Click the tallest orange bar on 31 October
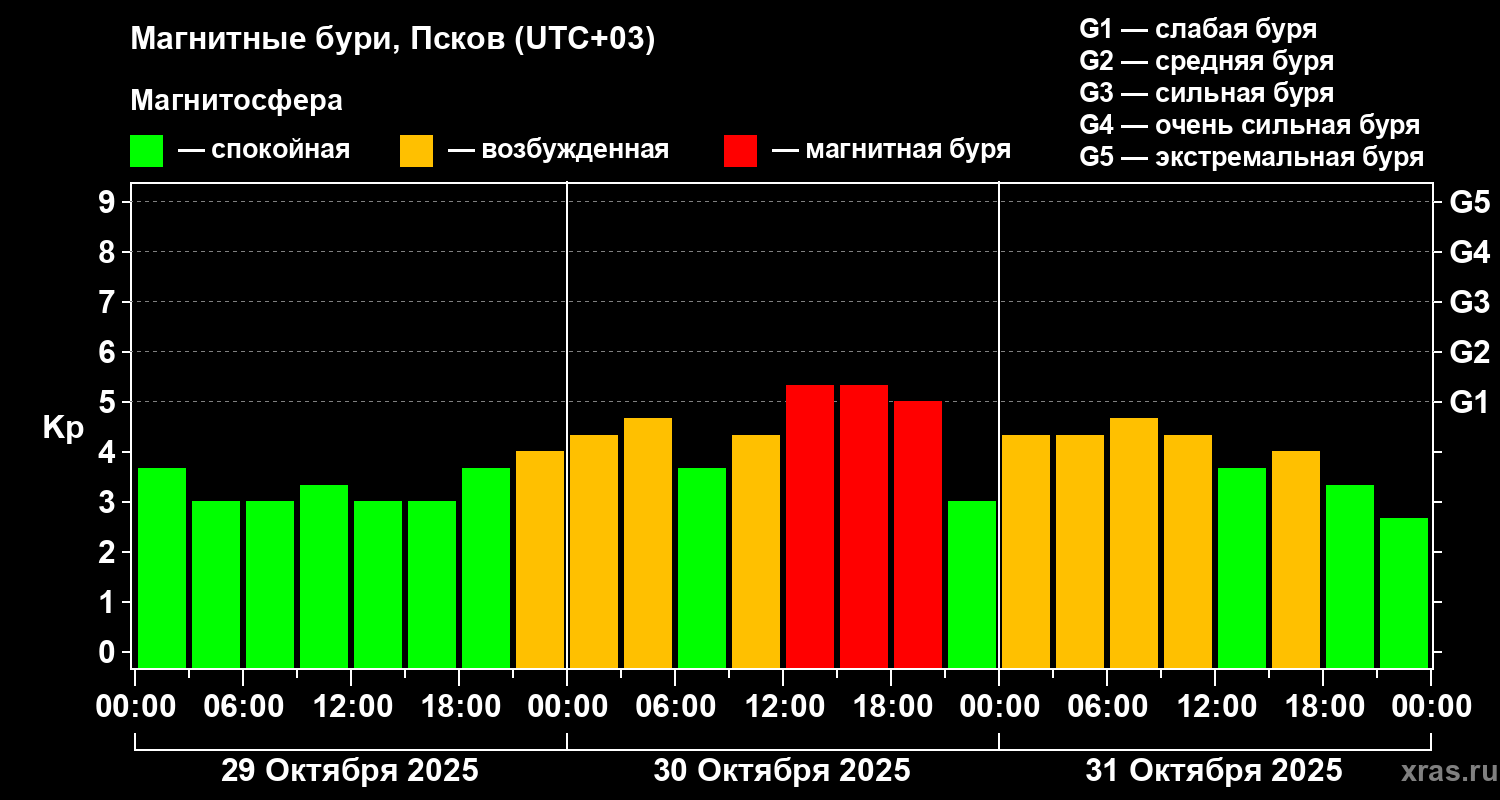1500x800 pixels. pos(1134,543)
